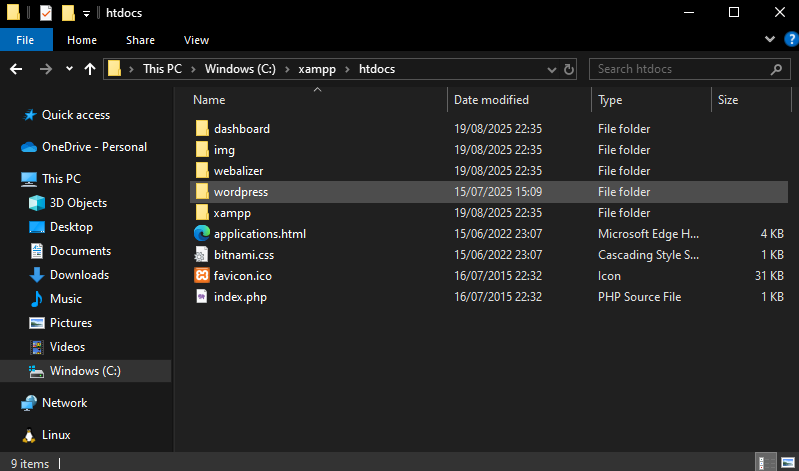Select applications.html Edge icon

202,234
